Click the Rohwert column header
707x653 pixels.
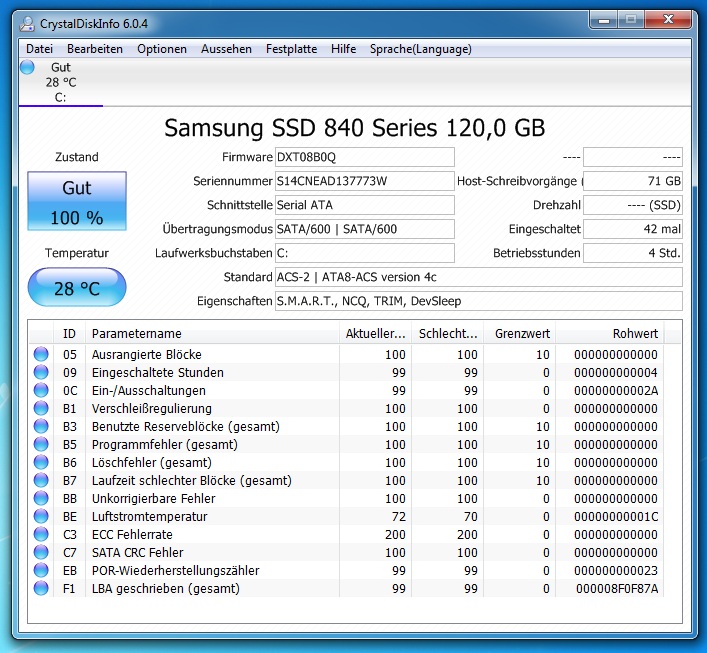[610, 334]
